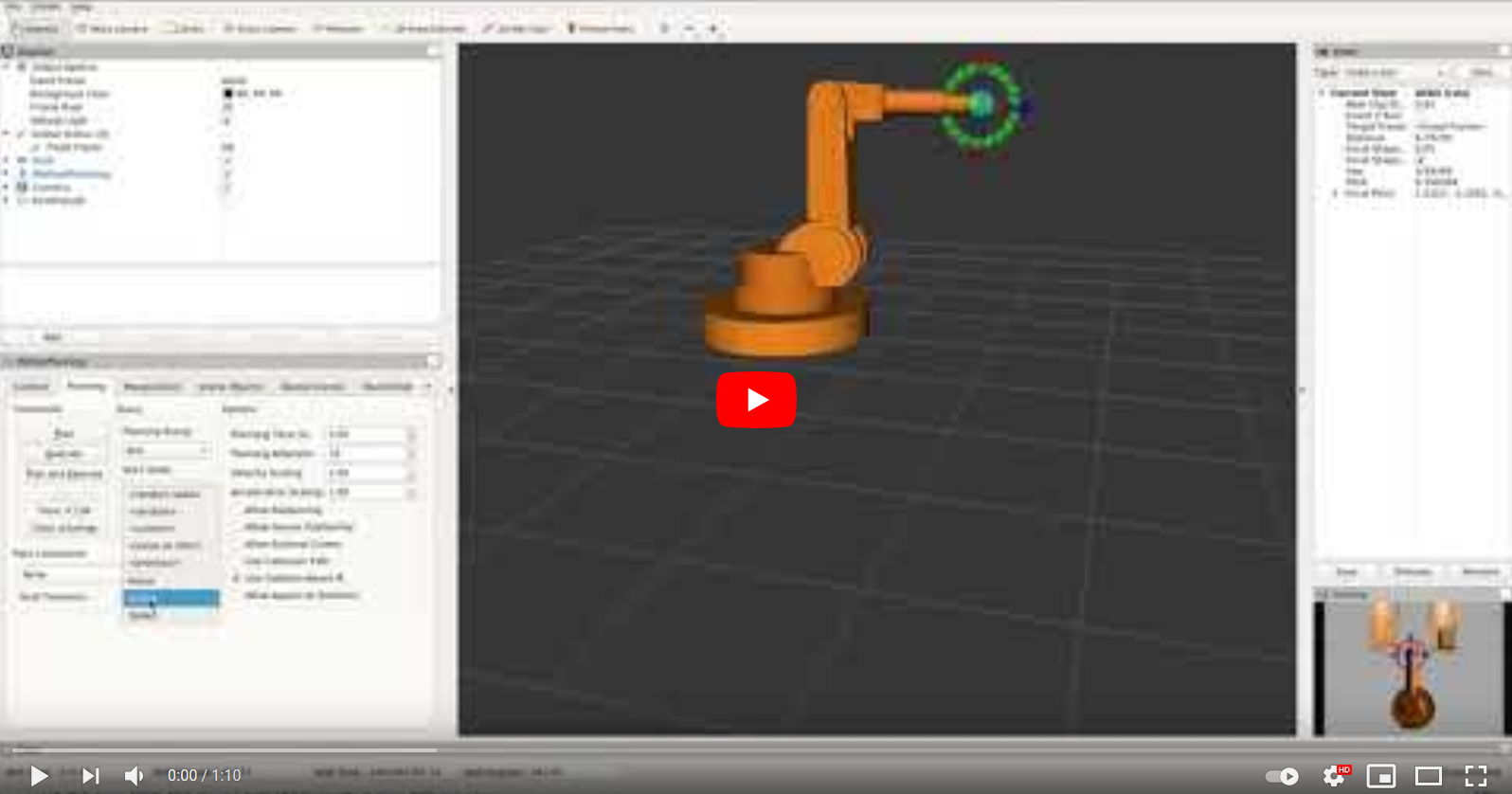The height and width of the screenshot is (794, 1512).
Task: Choose the first entry in start state list
Action: tap(165, 495)
